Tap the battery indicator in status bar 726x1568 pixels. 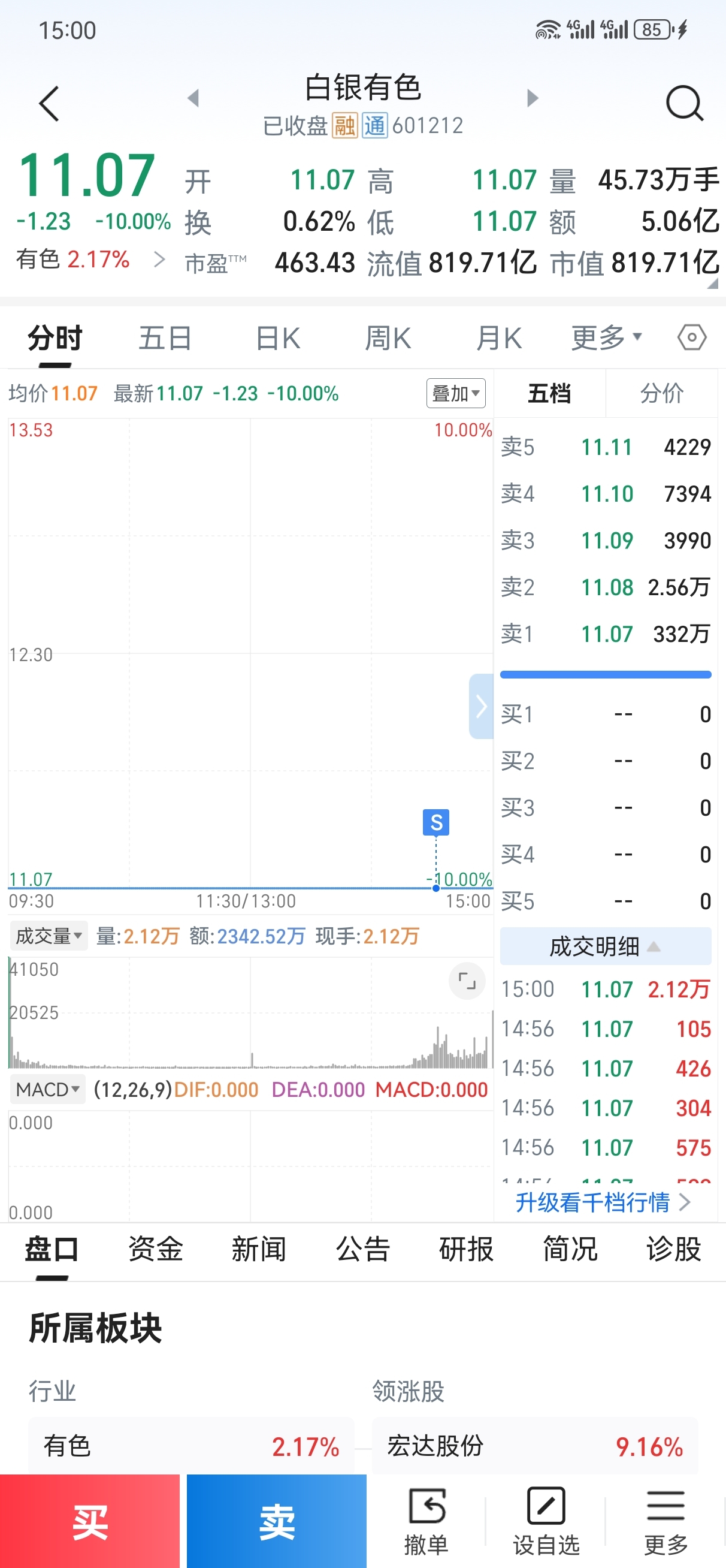[654, 29]
